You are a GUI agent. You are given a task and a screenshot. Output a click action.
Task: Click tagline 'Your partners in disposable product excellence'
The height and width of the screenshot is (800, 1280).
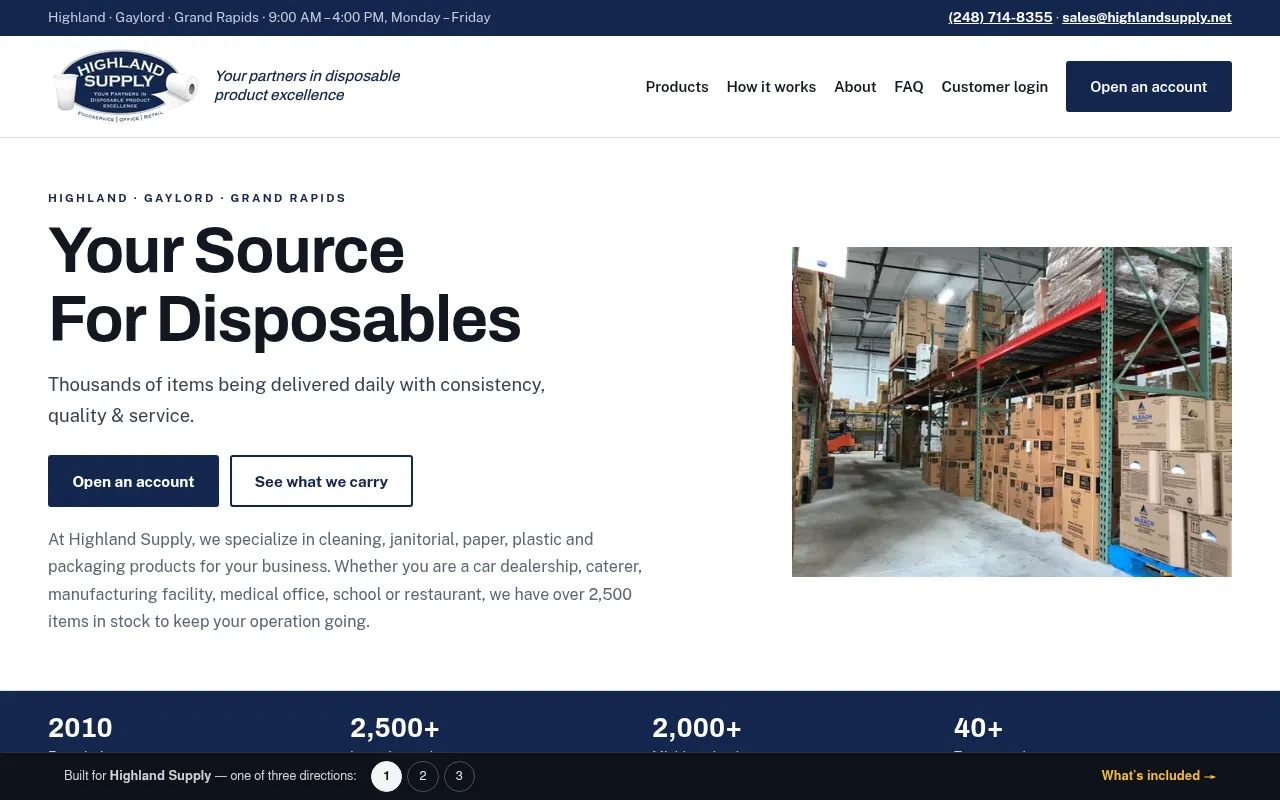point(307,86)
